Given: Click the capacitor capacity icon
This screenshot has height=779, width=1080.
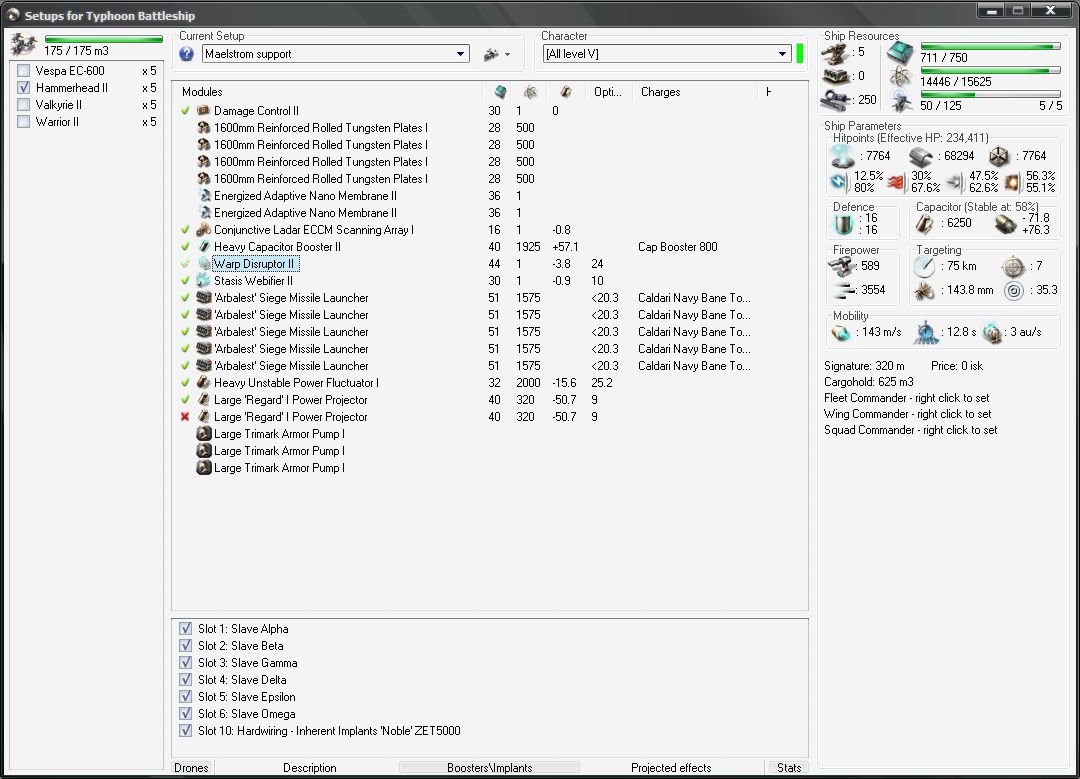Looking at the screenshot, I should (927, 224).
